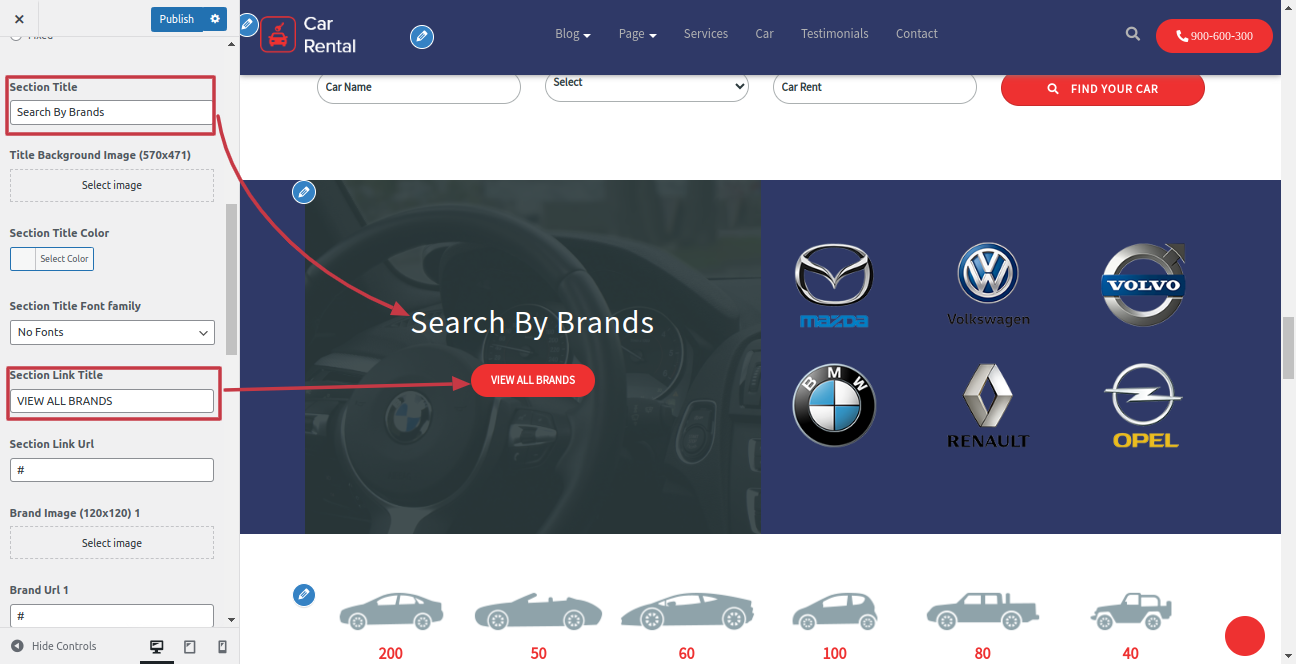The image size is (1296, 664).
Task: Open the Section Title Color picker
Action: click(x=52, y=259)
